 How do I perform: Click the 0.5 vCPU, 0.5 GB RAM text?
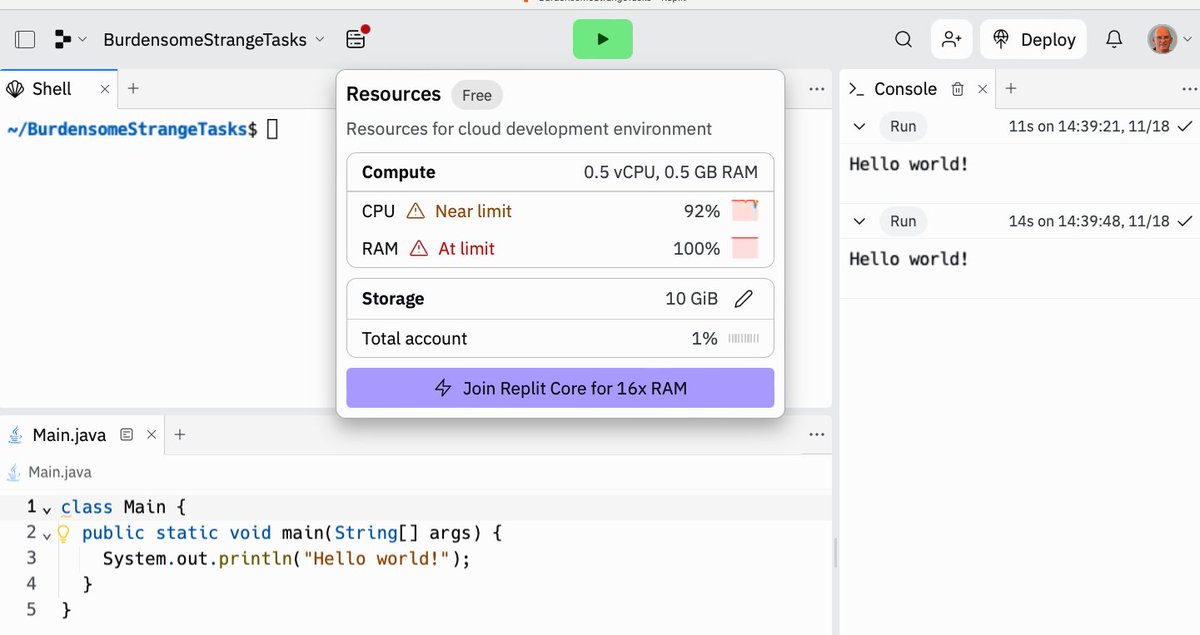[x=671, y=172]
